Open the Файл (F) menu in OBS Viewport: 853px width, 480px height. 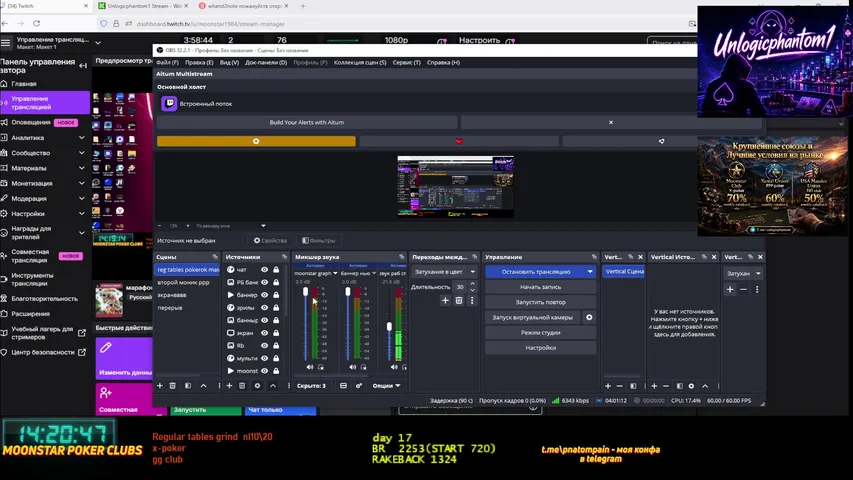pos(167,63)
